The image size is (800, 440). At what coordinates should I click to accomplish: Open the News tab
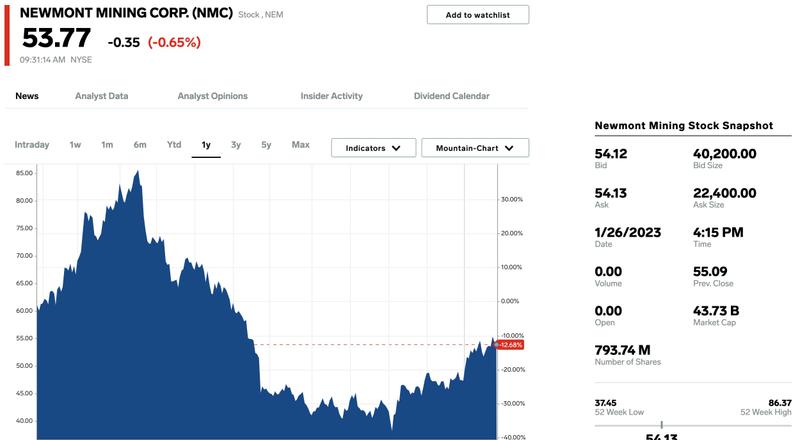click(27, 96)
